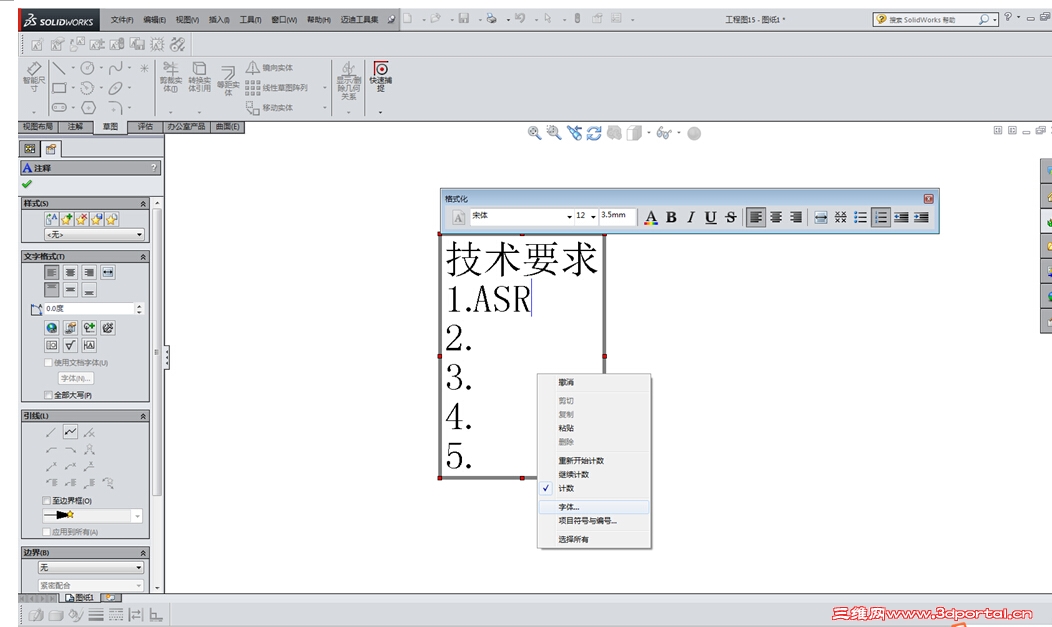Screen dimensions: 1052x627
Task: Click the Insert Hyperlink globe icon
Action: point(52,327)
